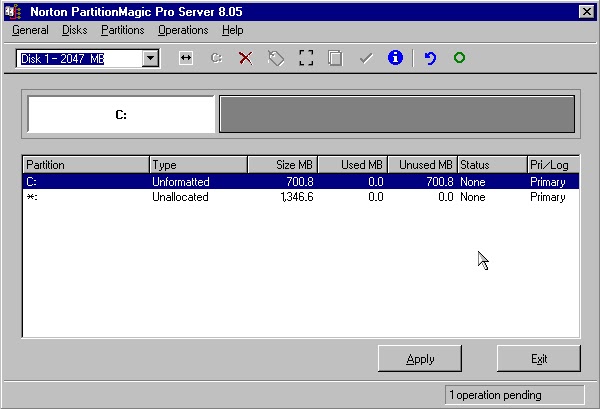Screen dimensions: 600x409
Task: Click the 1,346.6 size value
Action: click(297, 197)
